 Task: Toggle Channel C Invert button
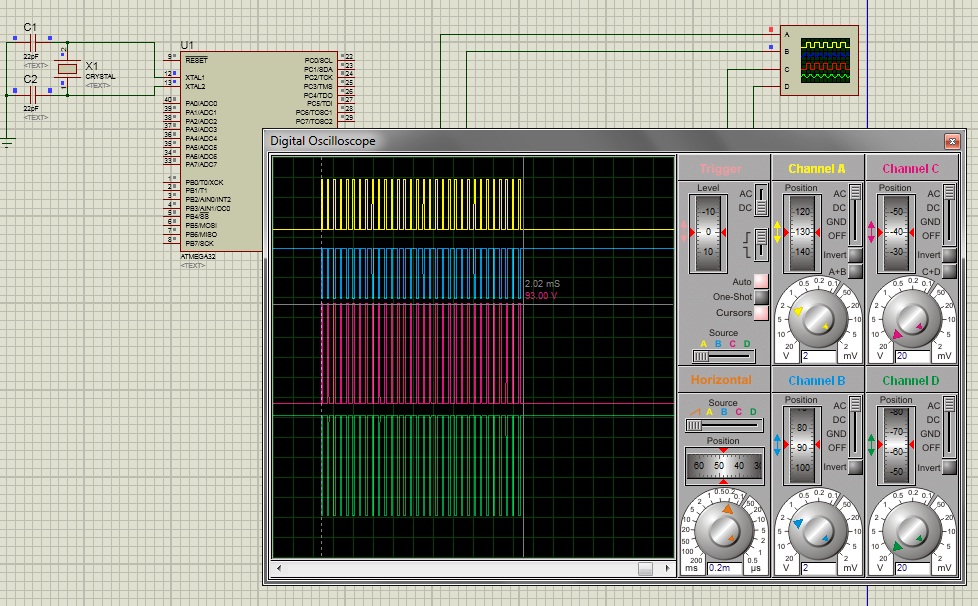(x=949, y=255)
